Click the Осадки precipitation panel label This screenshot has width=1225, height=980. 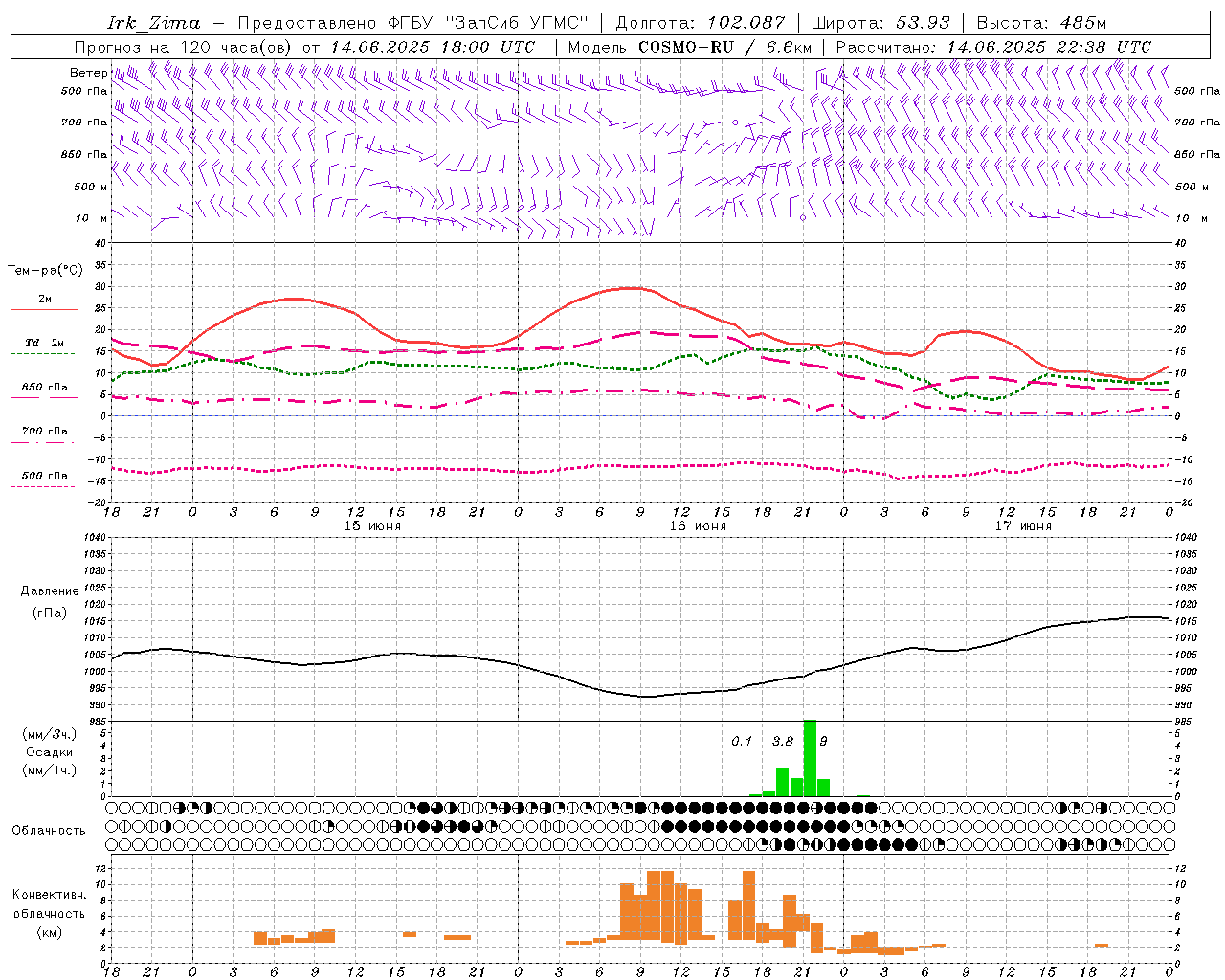tap(50, 752)
